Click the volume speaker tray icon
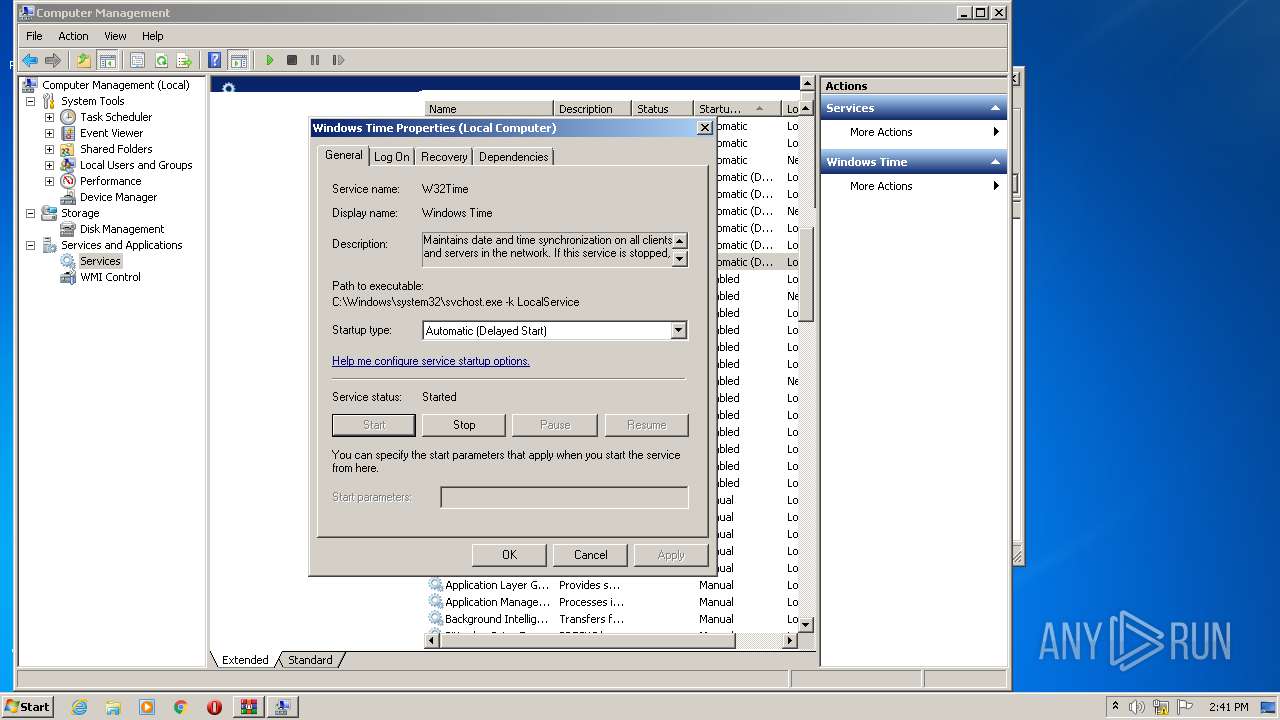Image resolution: width=1280 pixels, height=720 pixels. coord(1137,707)
